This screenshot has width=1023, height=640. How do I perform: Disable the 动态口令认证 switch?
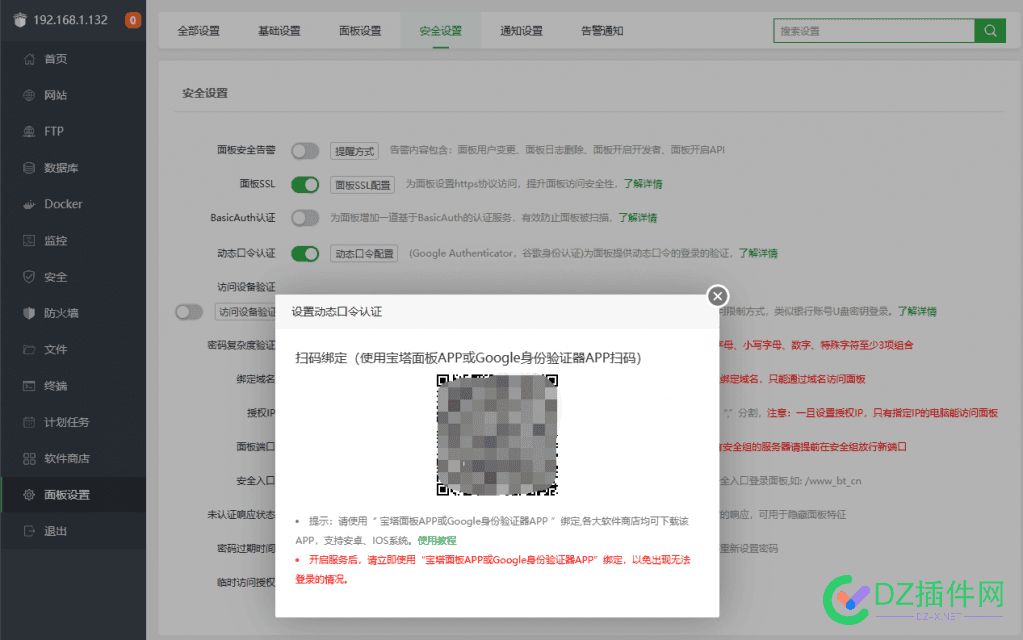305,253
